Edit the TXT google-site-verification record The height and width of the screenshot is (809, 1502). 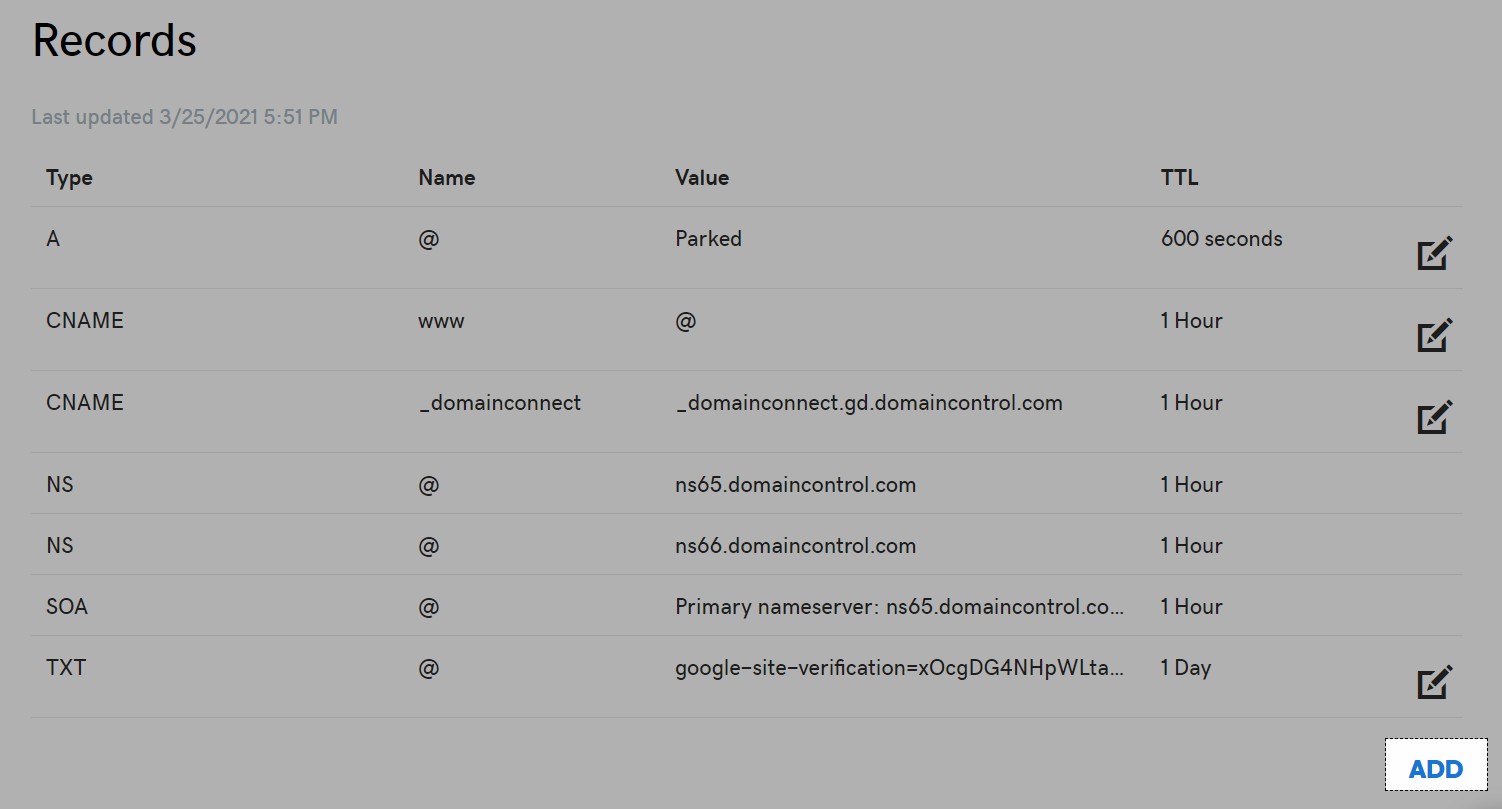[1435, 683]
